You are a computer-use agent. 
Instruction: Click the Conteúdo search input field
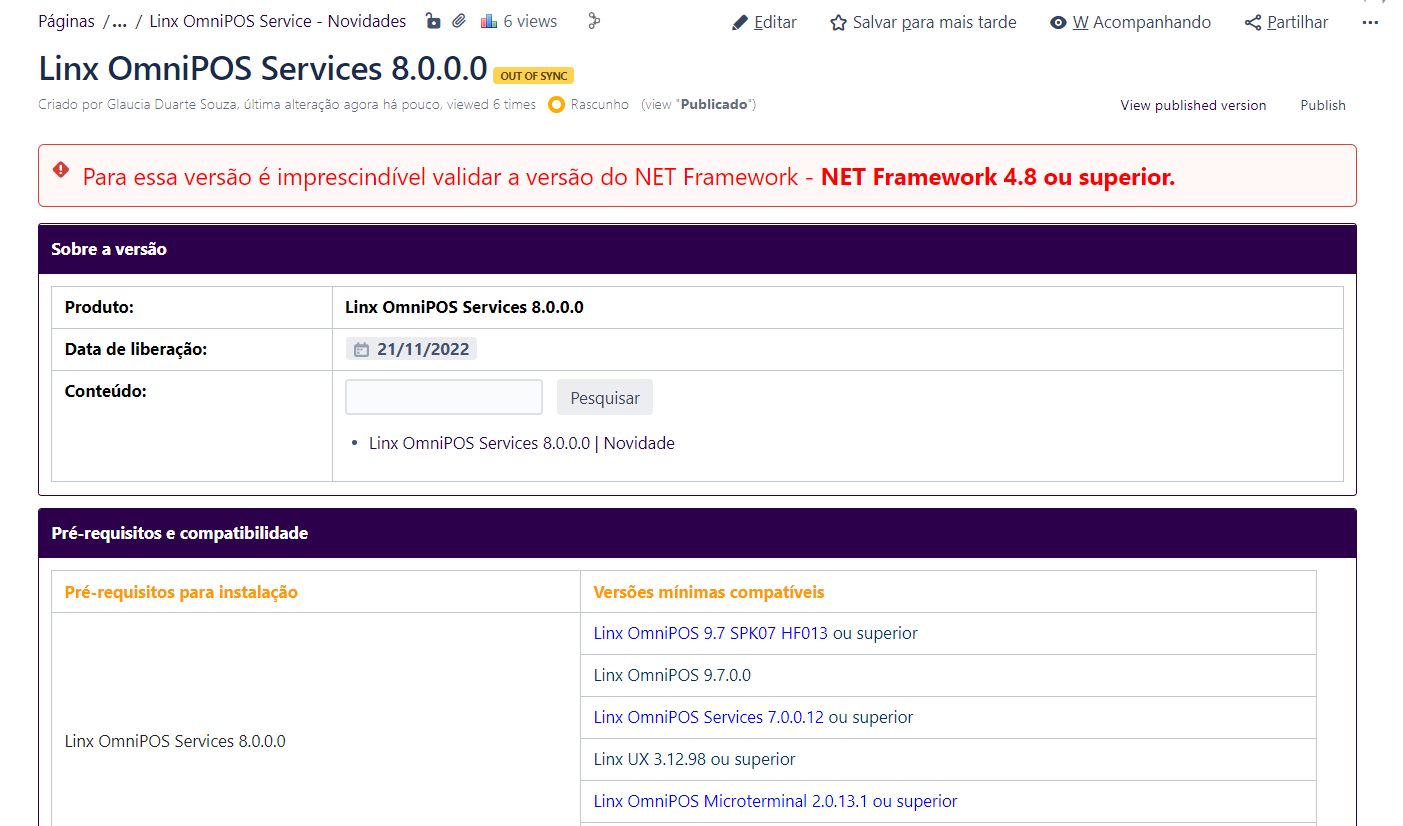click(x=444, y=397)
